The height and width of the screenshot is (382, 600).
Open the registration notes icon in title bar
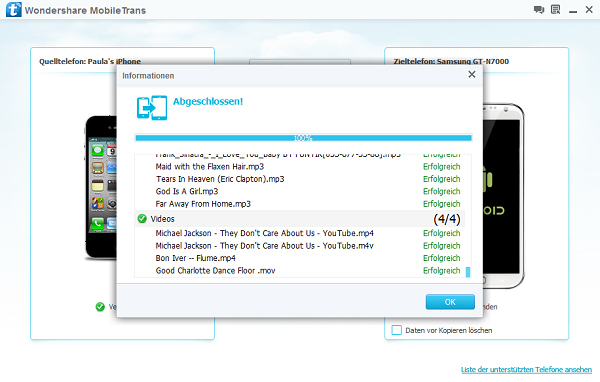(x=556, y=10)
